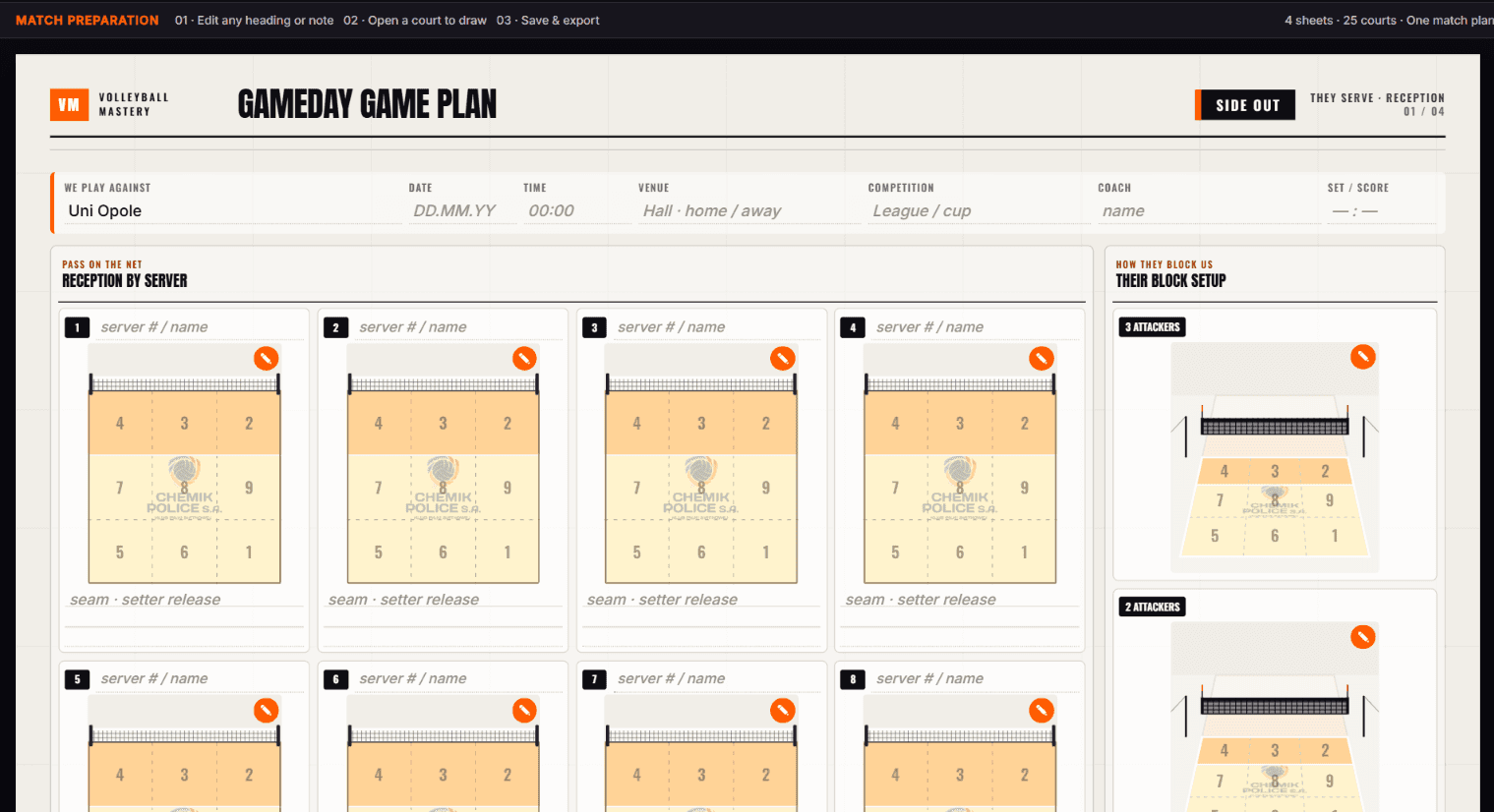Edit server name for card 4

[977, 327]
